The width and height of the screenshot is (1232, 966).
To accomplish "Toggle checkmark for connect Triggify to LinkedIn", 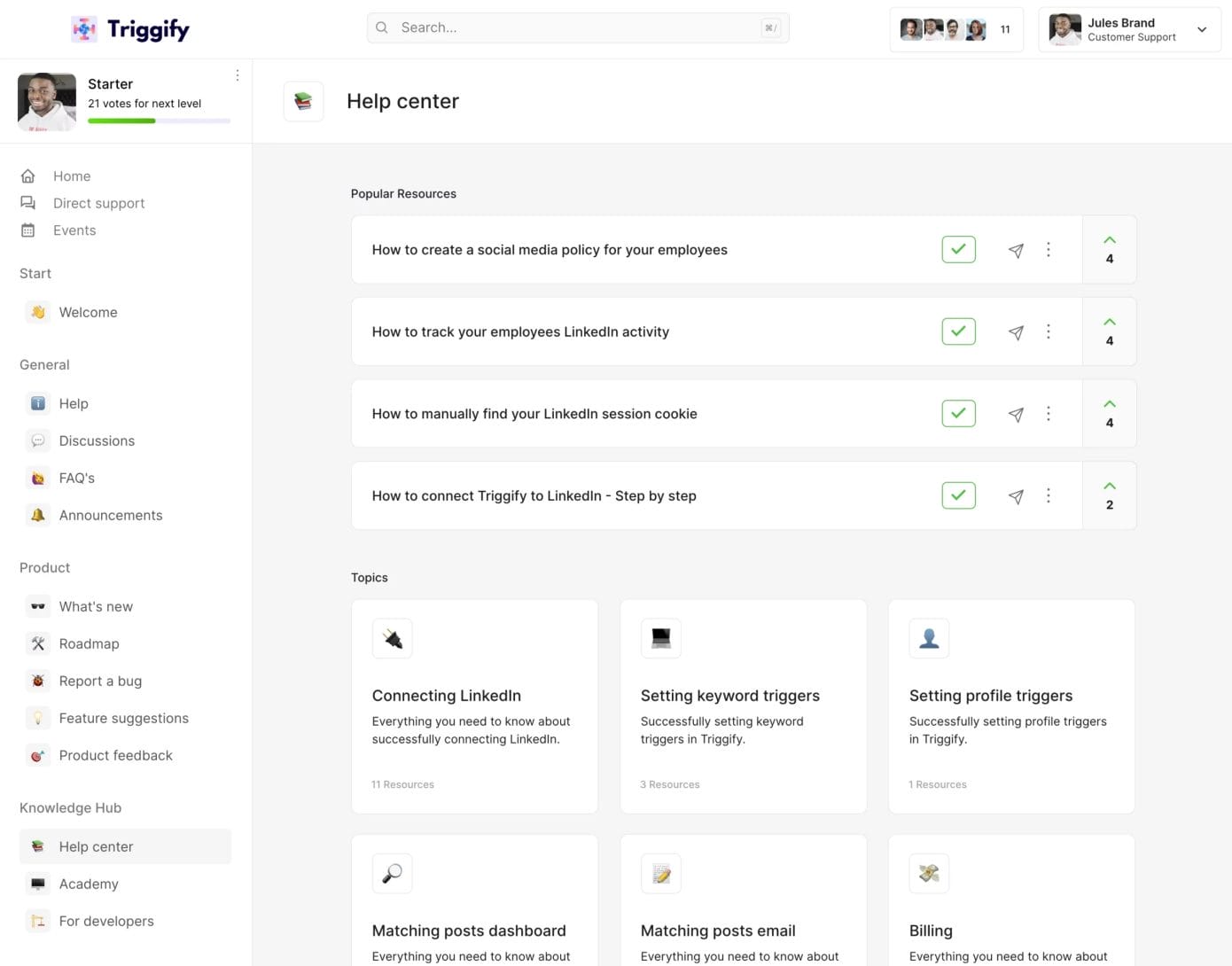I will coord(958,495).
